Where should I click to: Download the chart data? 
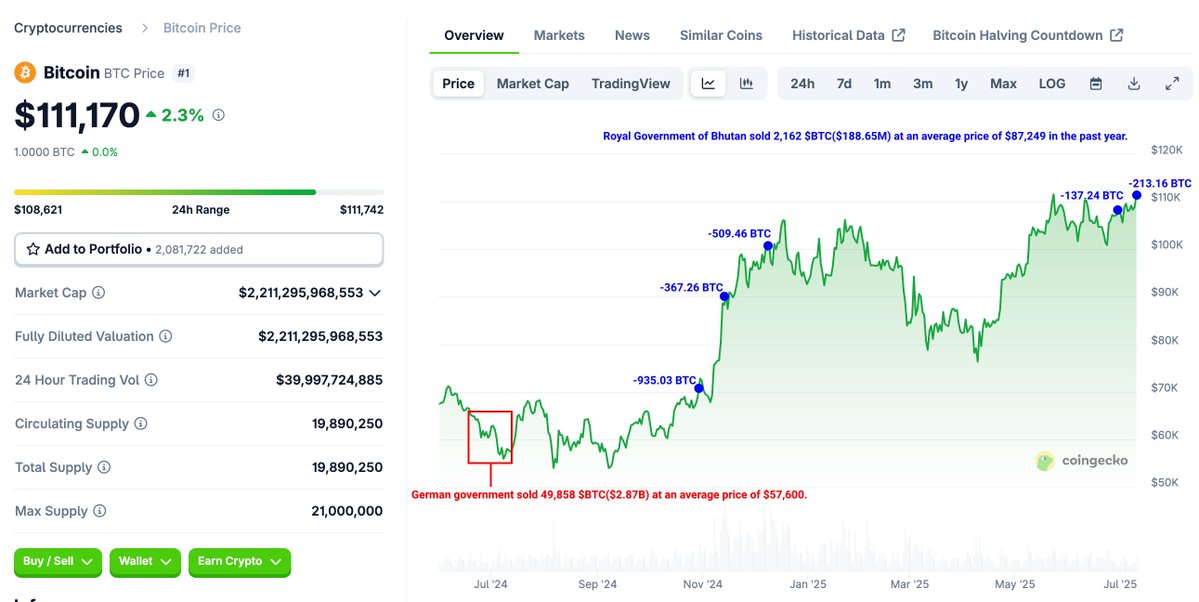(x=1134, y=83)
